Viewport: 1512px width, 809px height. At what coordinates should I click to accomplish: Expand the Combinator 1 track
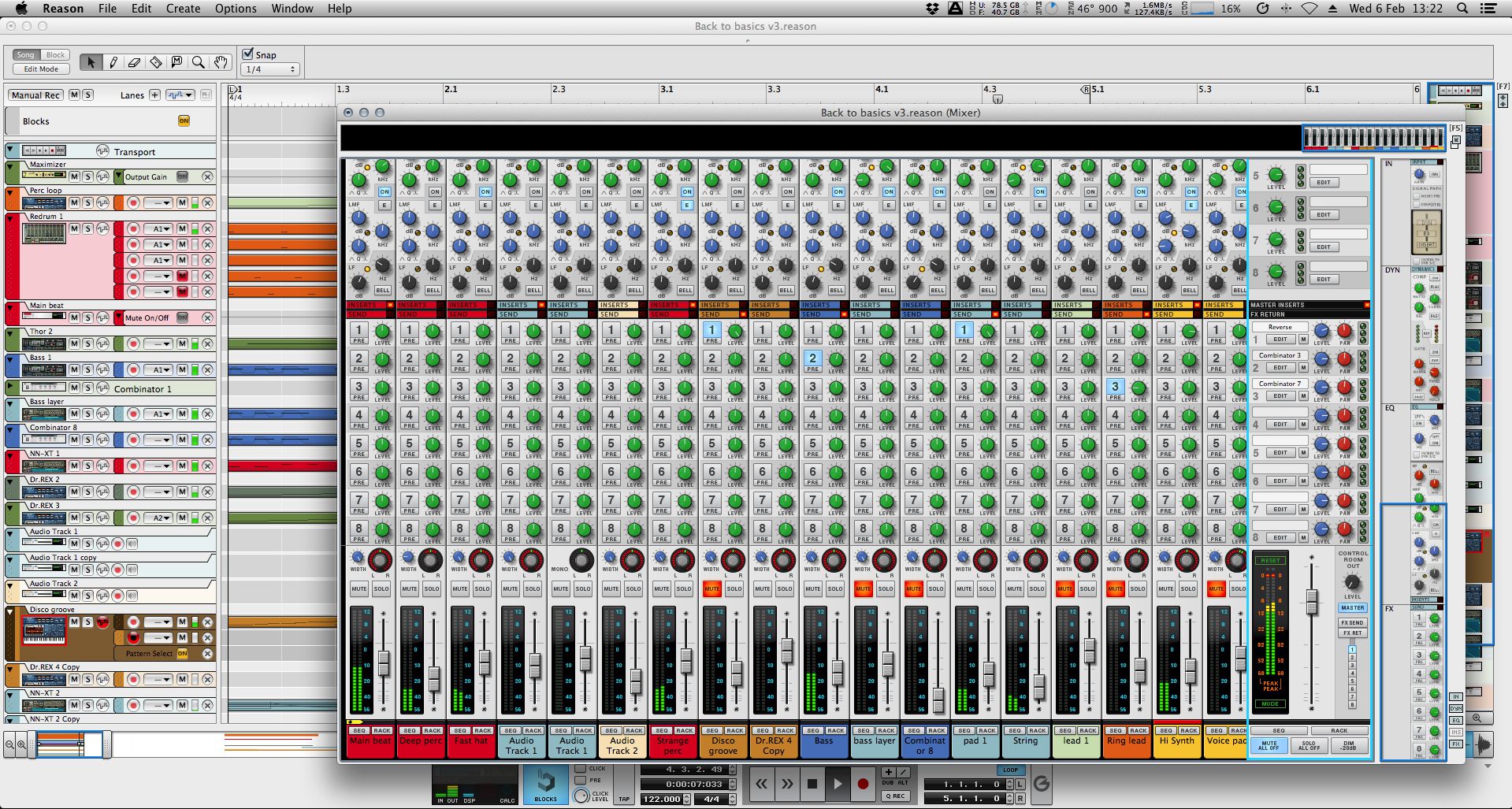click(10, 385)
